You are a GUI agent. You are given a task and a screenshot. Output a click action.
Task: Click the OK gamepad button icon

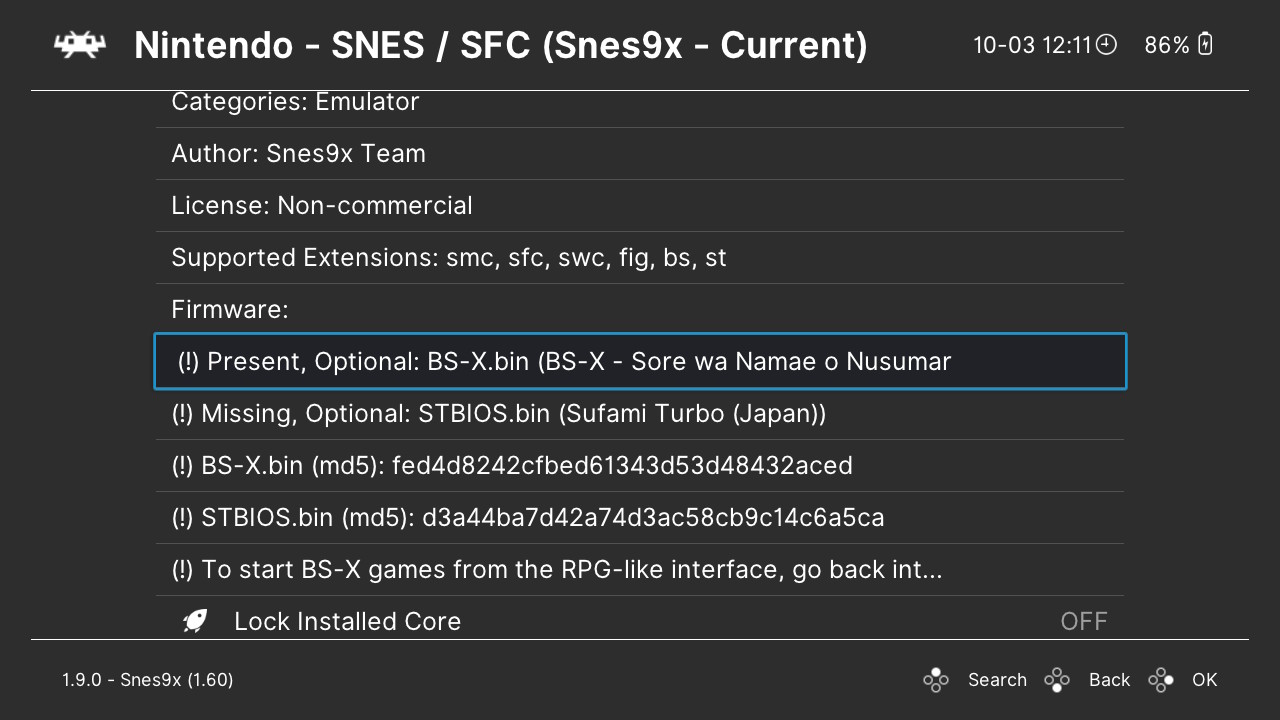tap(1161, 680)
